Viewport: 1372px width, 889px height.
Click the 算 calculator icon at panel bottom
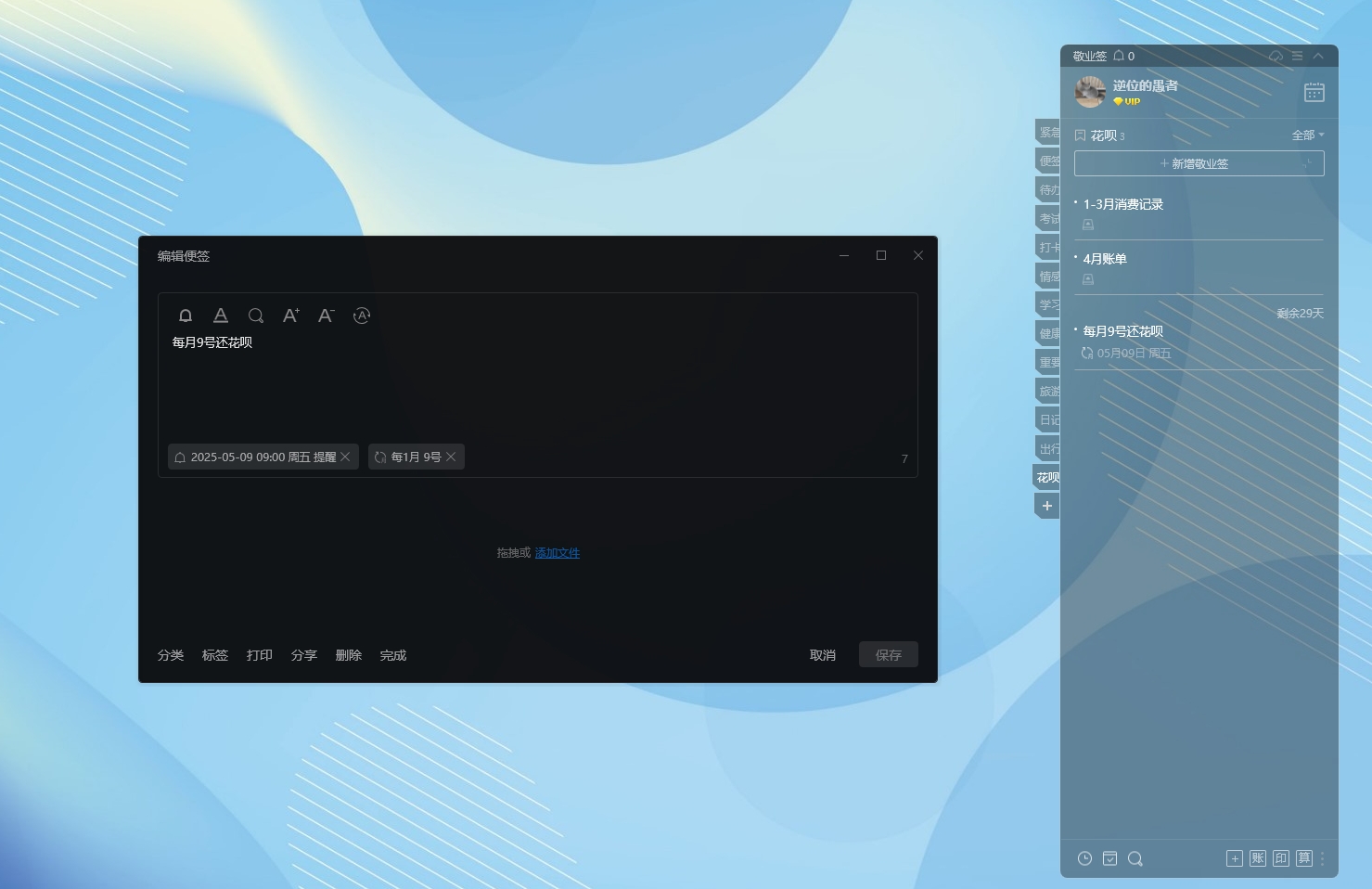[x=1304, y=858]
